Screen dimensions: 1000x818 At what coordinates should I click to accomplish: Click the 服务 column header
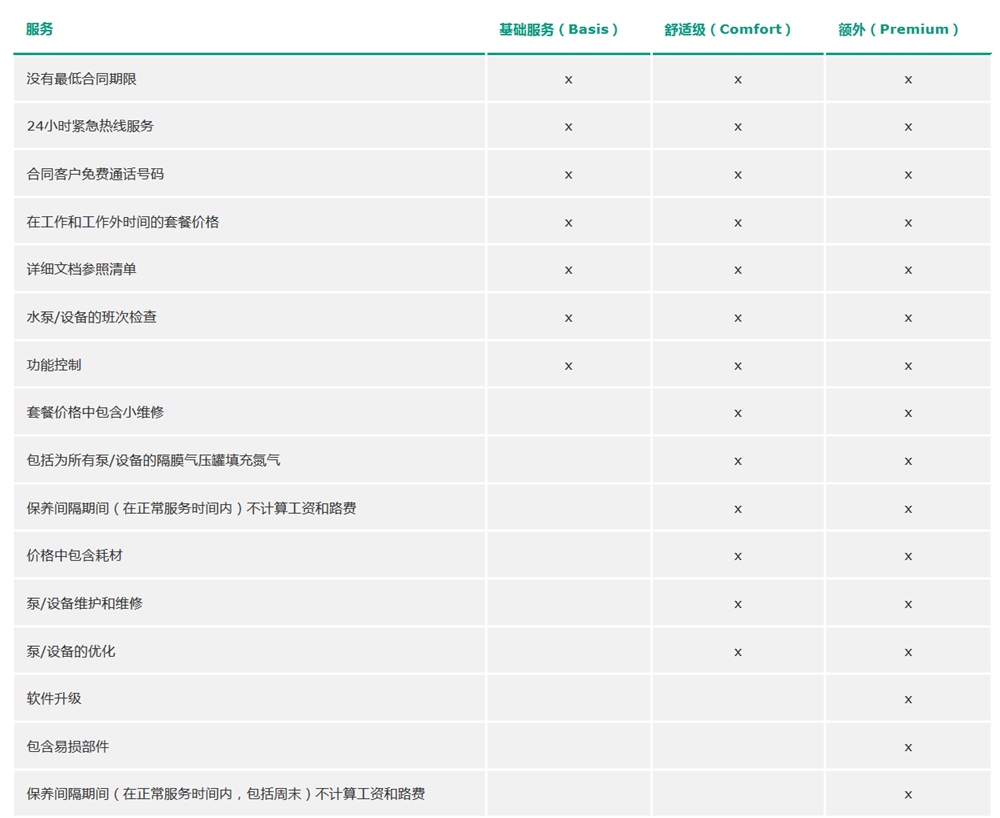[x=40, y=29]
